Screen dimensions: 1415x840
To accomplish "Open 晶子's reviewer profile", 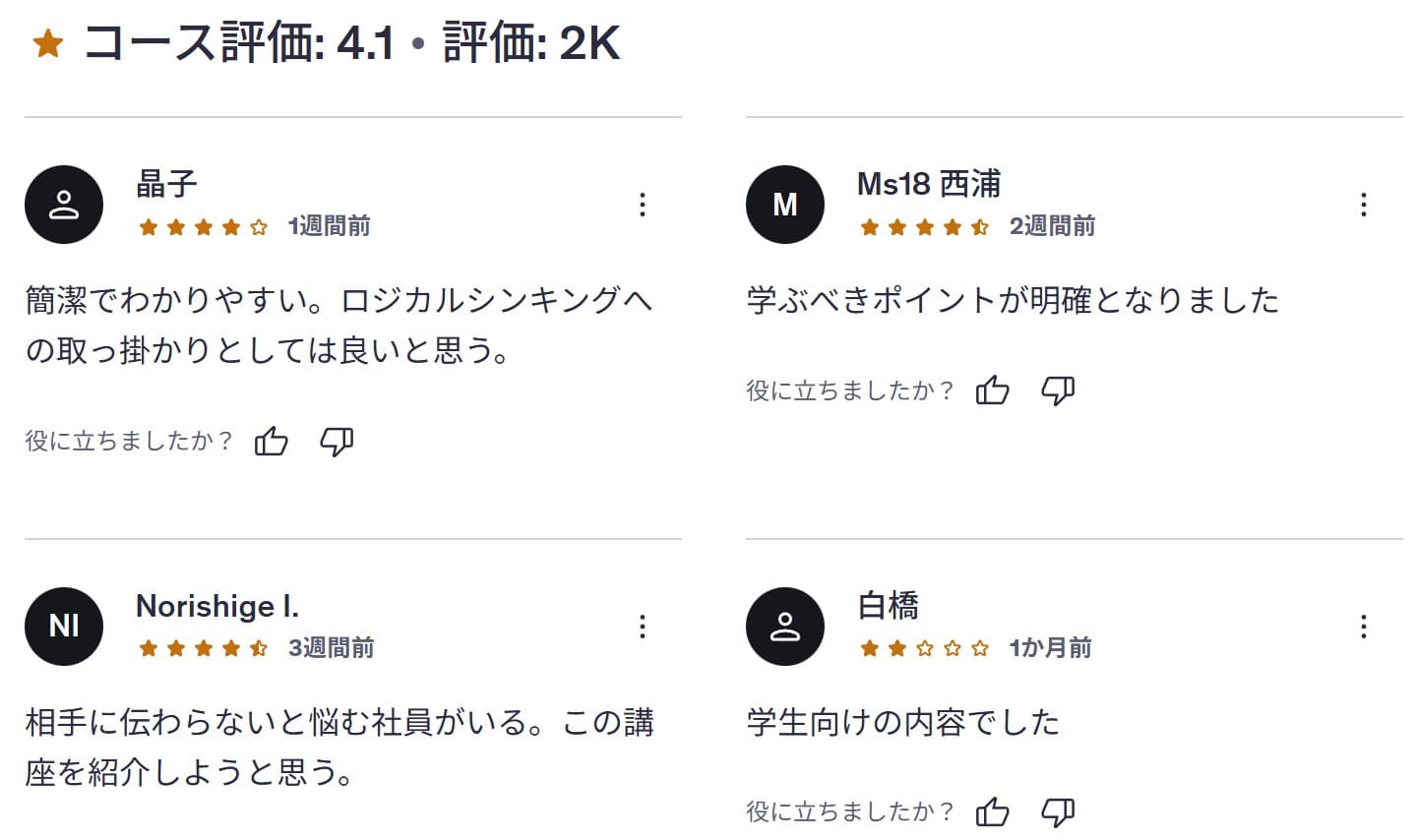I will click(x=165, y=182).
